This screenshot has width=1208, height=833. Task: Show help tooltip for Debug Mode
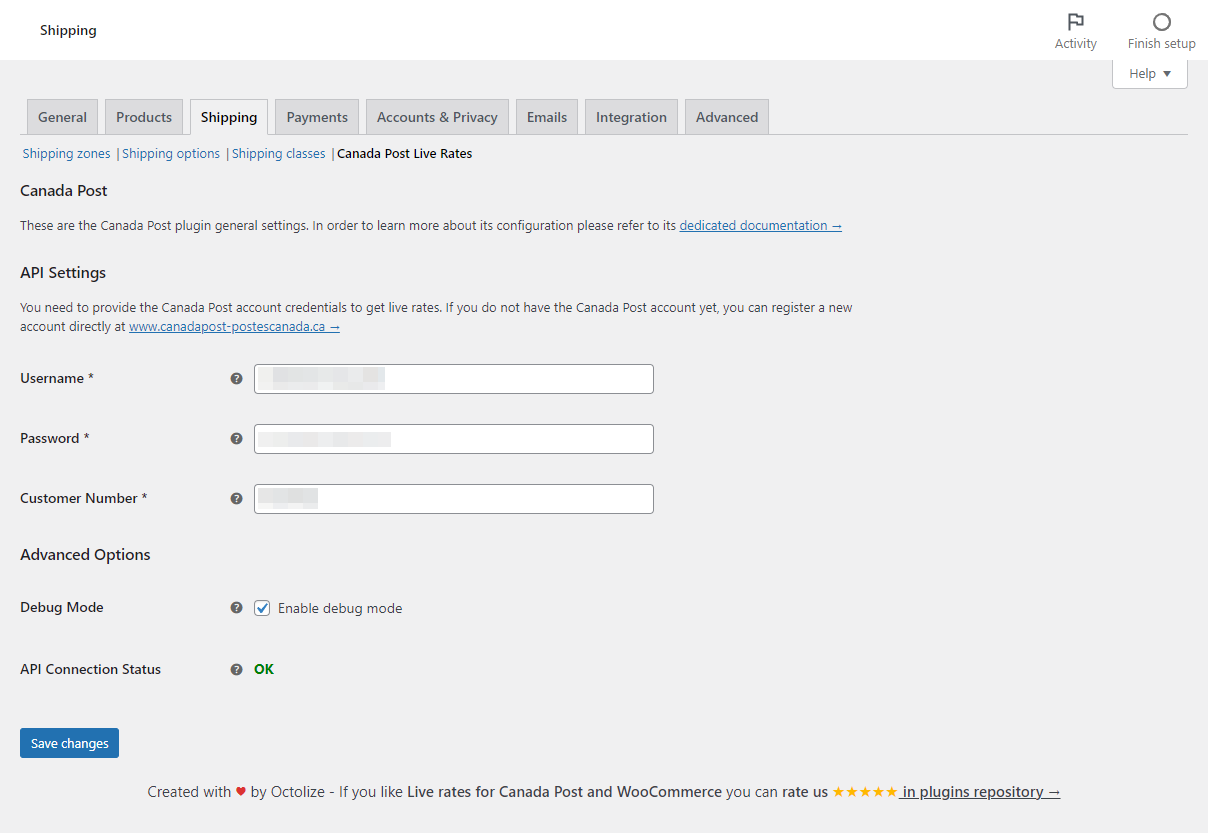(237, 608)
